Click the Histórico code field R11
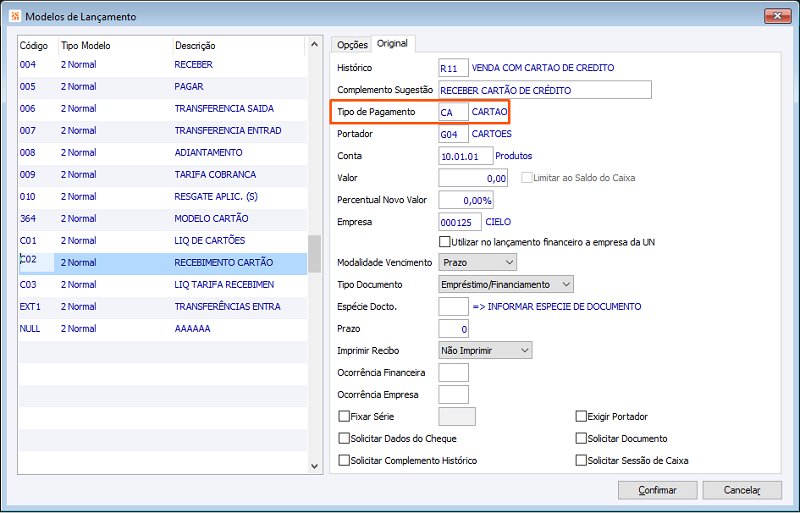This screenshot has width=800, height=513. click(454, 68)
